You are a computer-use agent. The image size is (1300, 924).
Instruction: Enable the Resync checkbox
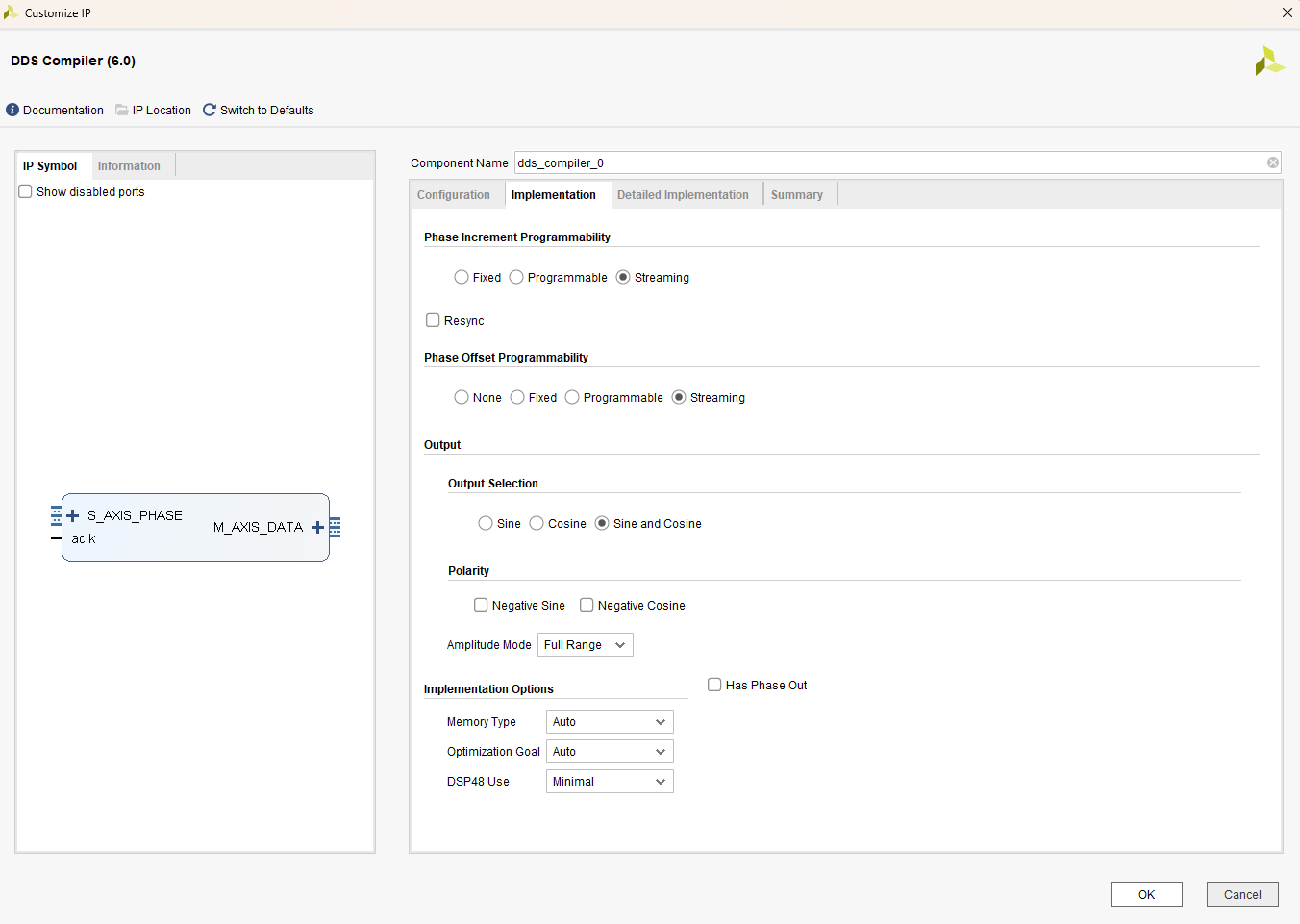click(433, 320)
